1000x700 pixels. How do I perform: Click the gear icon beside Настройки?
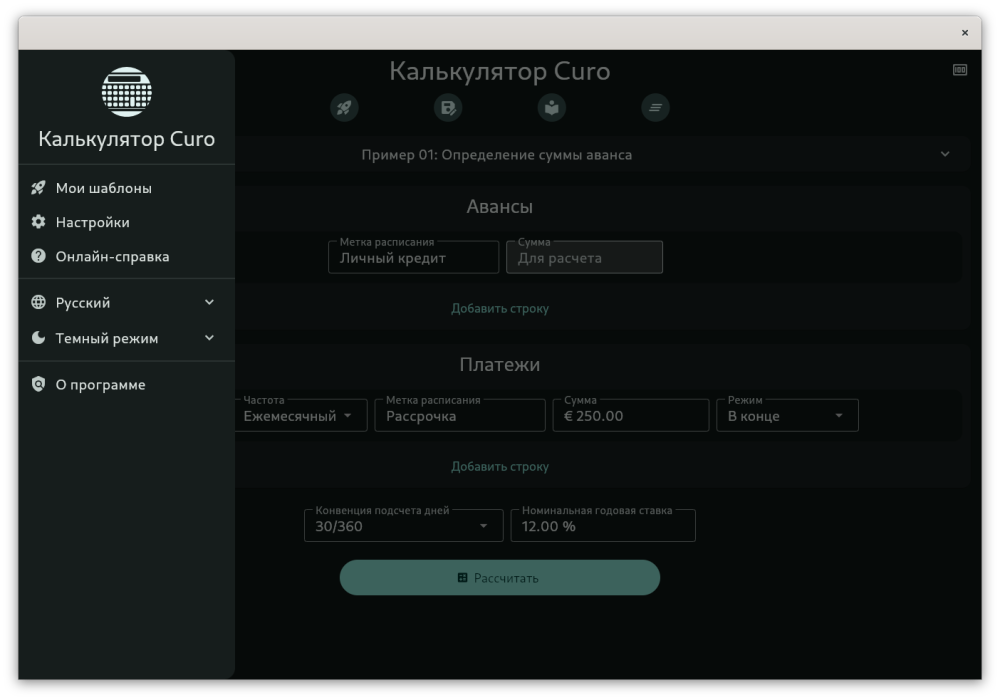(x=38, y=222)
